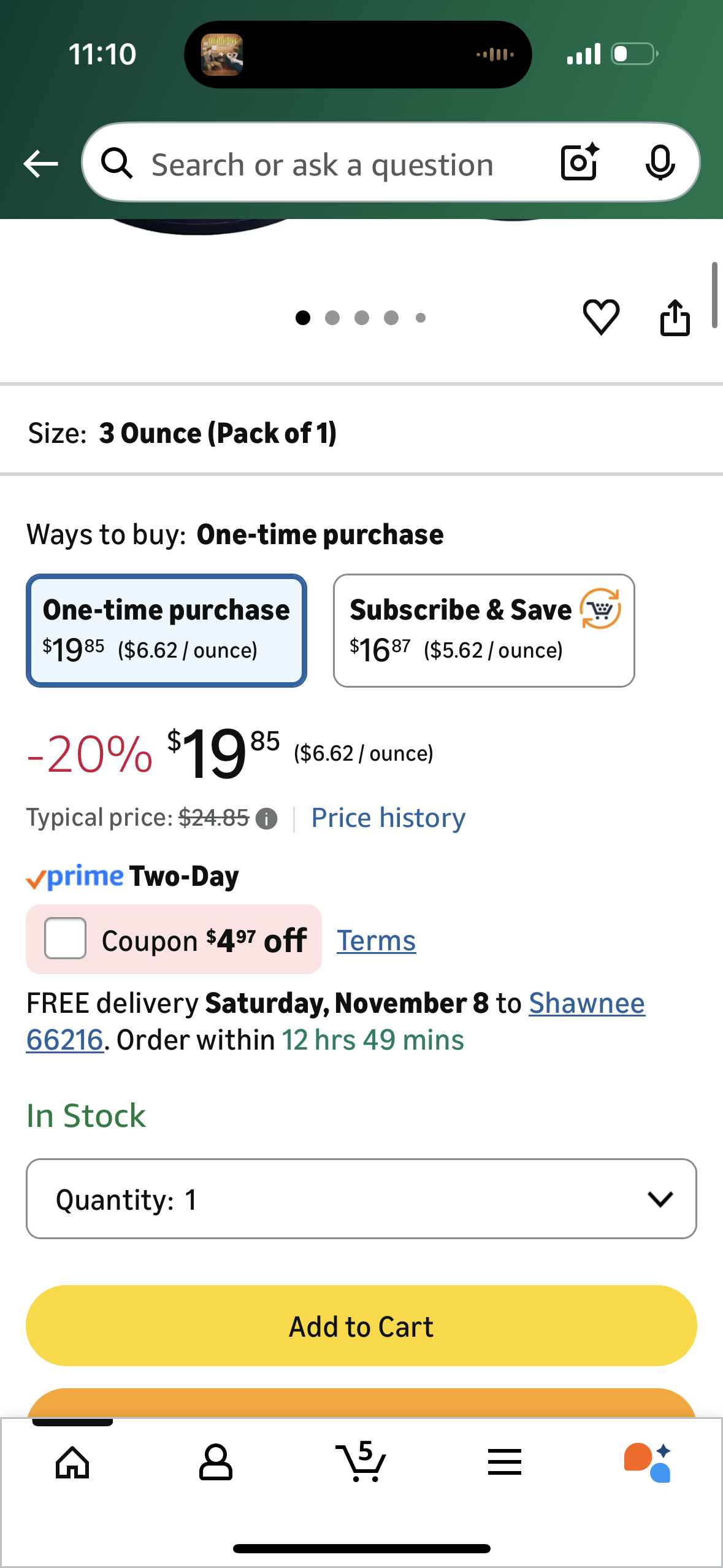Open typical price info icon

[266, 818]
